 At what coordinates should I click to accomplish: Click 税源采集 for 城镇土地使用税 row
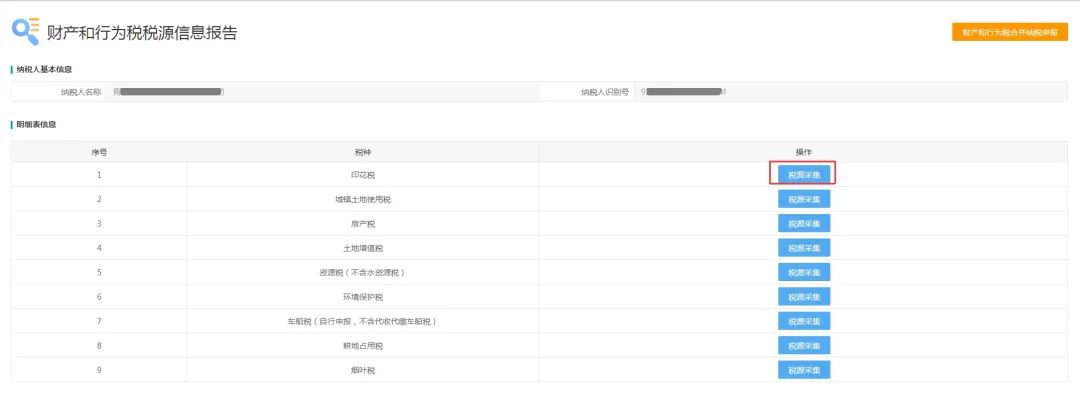click(804, 199)
